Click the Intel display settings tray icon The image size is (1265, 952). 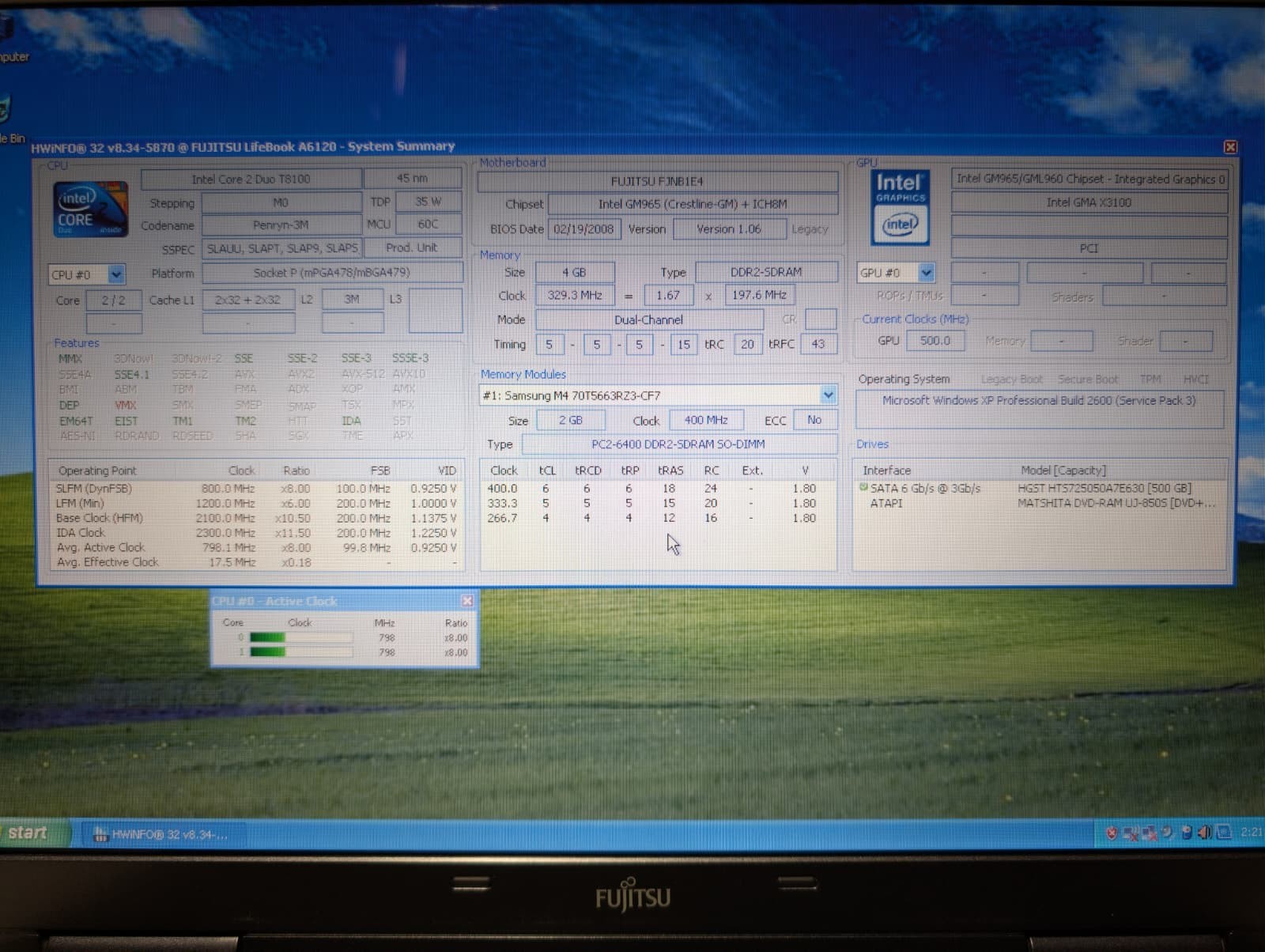tap(1223, 833)
